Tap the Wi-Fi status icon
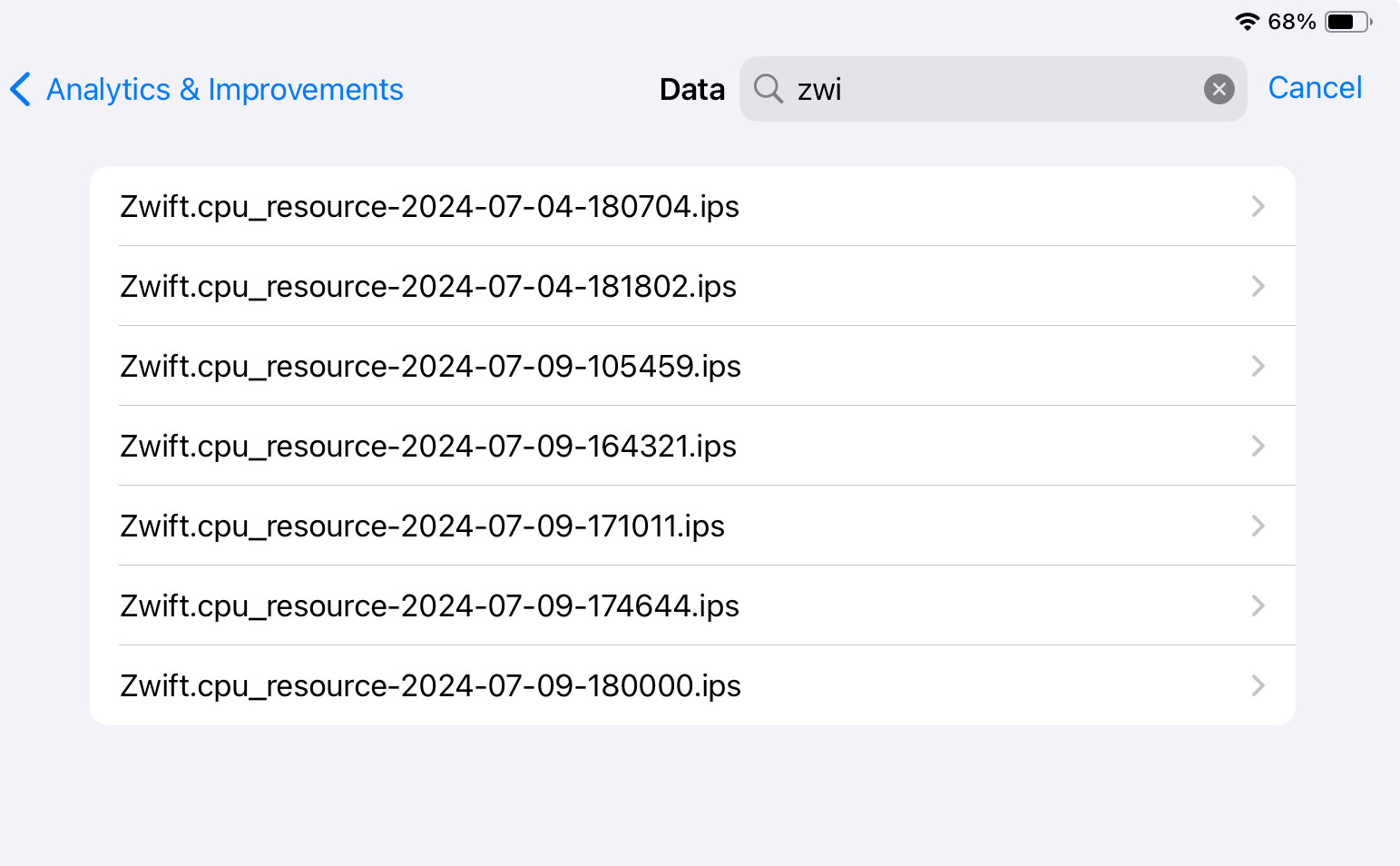 pos(1248,22)
